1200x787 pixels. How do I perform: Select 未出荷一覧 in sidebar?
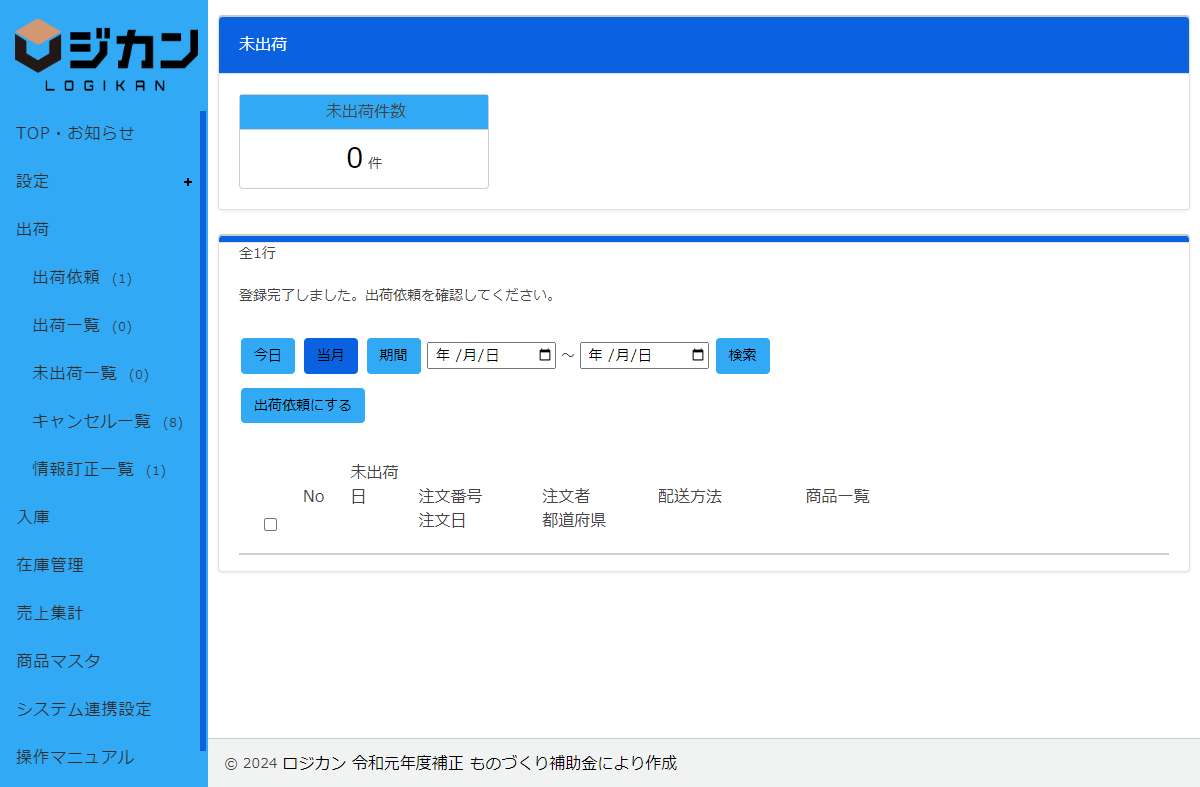click(x=74, y=373)
